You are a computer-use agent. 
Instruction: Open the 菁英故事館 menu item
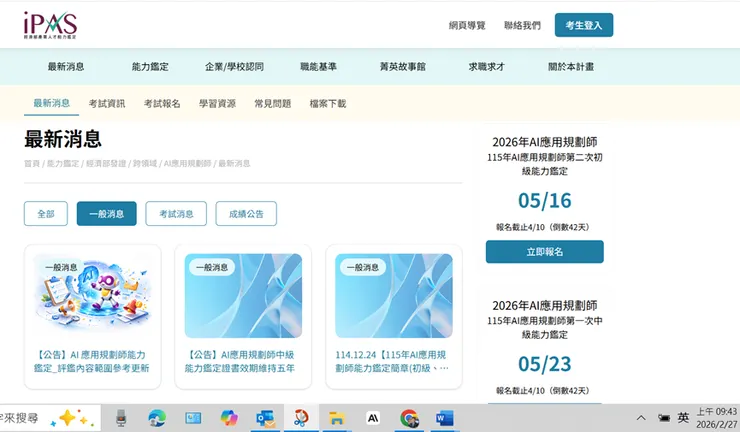[x=403, y=67]
